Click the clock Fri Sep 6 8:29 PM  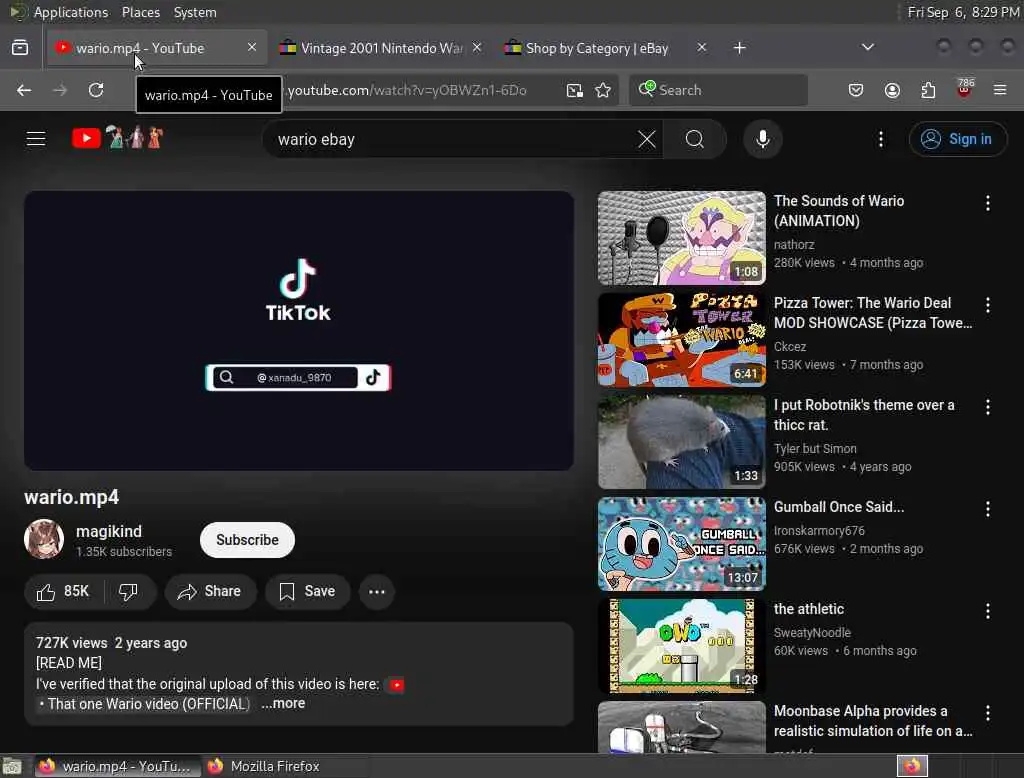[x=963, y=12]
